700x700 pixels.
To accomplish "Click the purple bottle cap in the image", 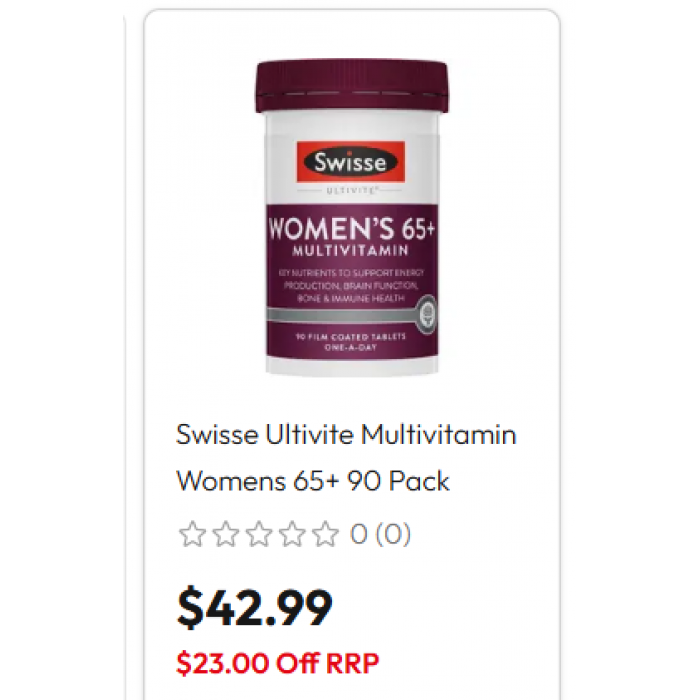I will click(352, 86).
